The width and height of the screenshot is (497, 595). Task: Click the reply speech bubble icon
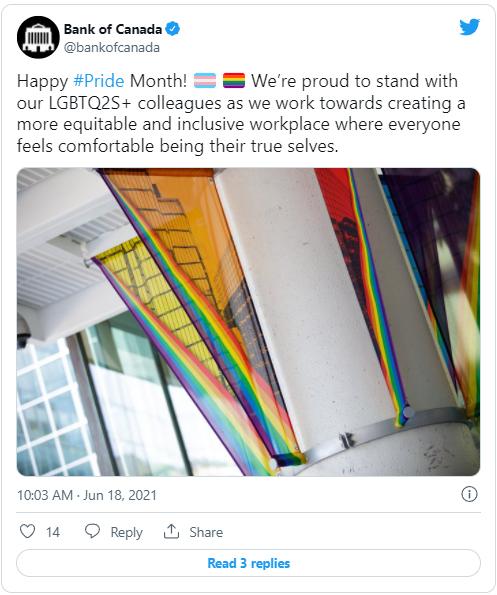[92, 531]
